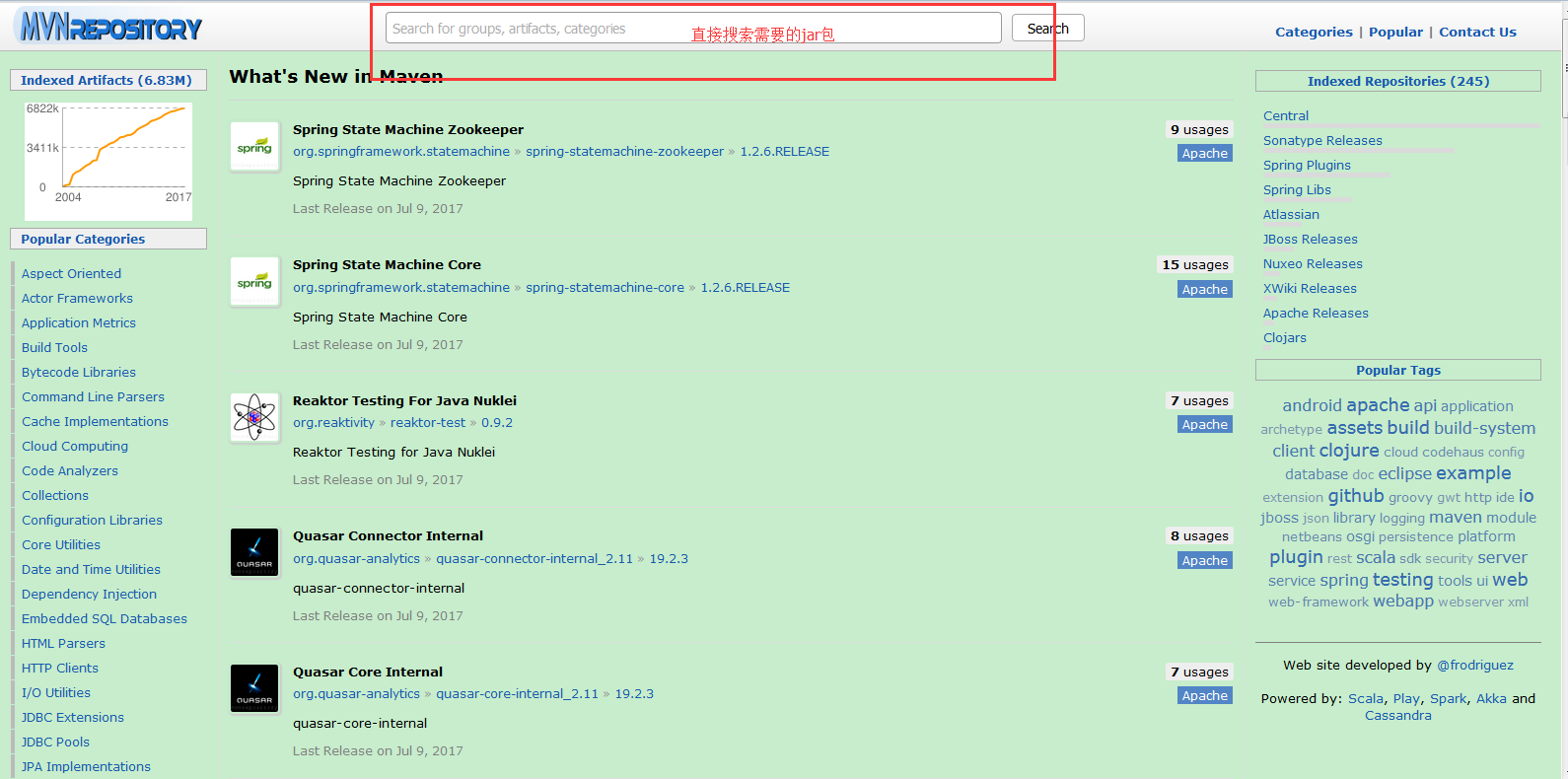
Task: Click the testing tag
Action: point(1402,580)
